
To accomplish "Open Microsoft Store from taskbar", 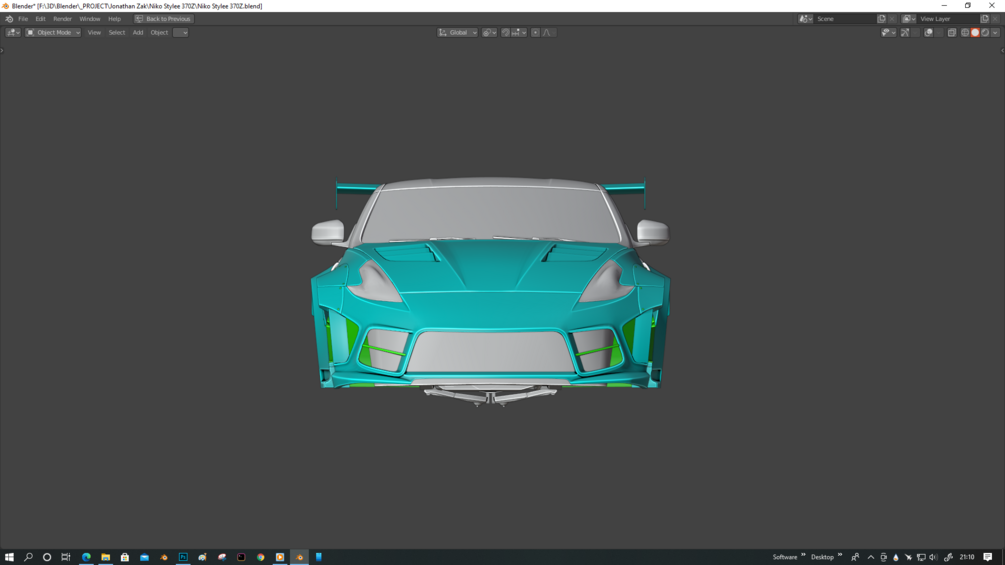I will coord(124,557).
